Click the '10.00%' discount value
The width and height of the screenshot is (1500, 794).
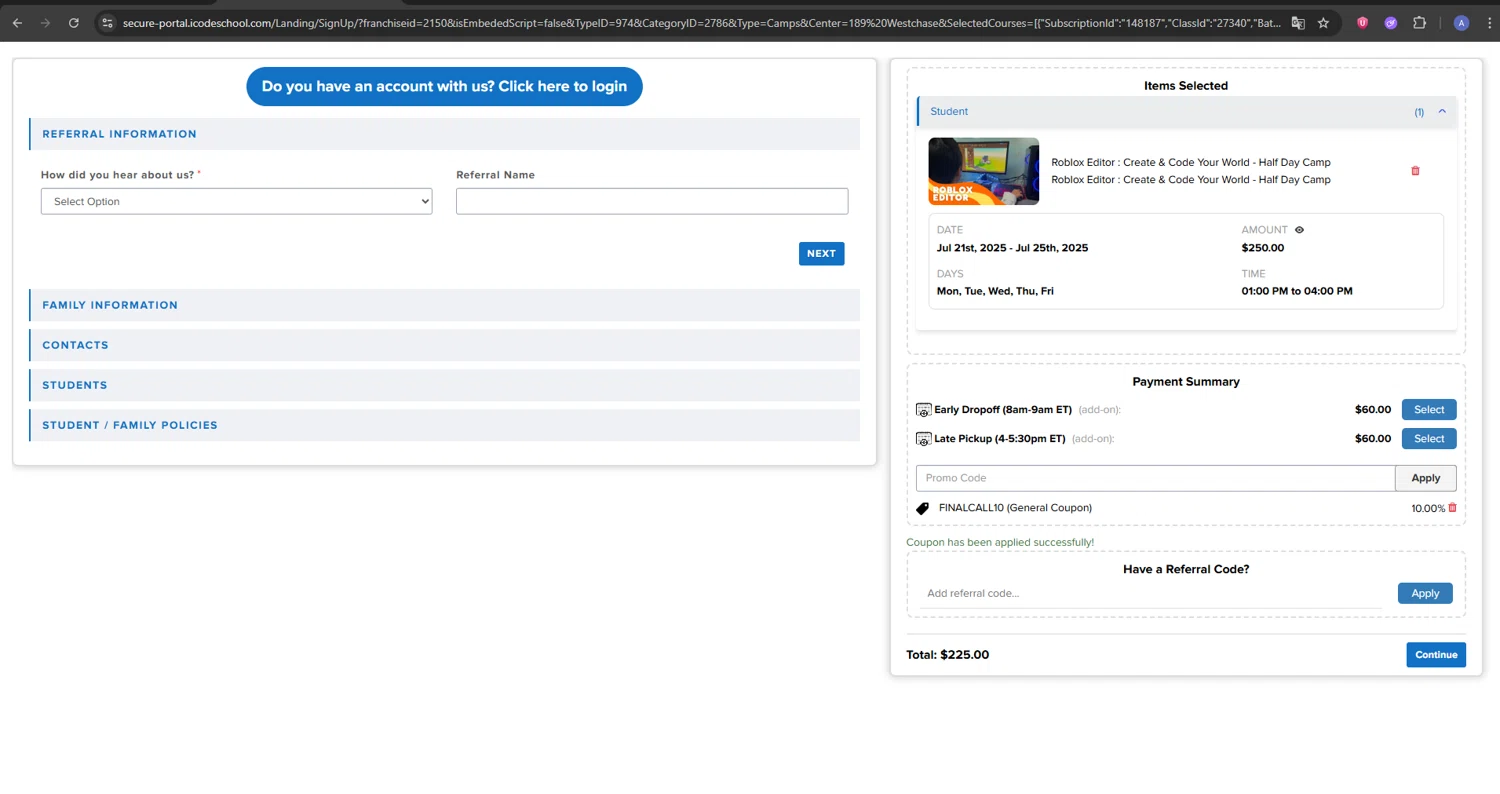[1428, 509]
